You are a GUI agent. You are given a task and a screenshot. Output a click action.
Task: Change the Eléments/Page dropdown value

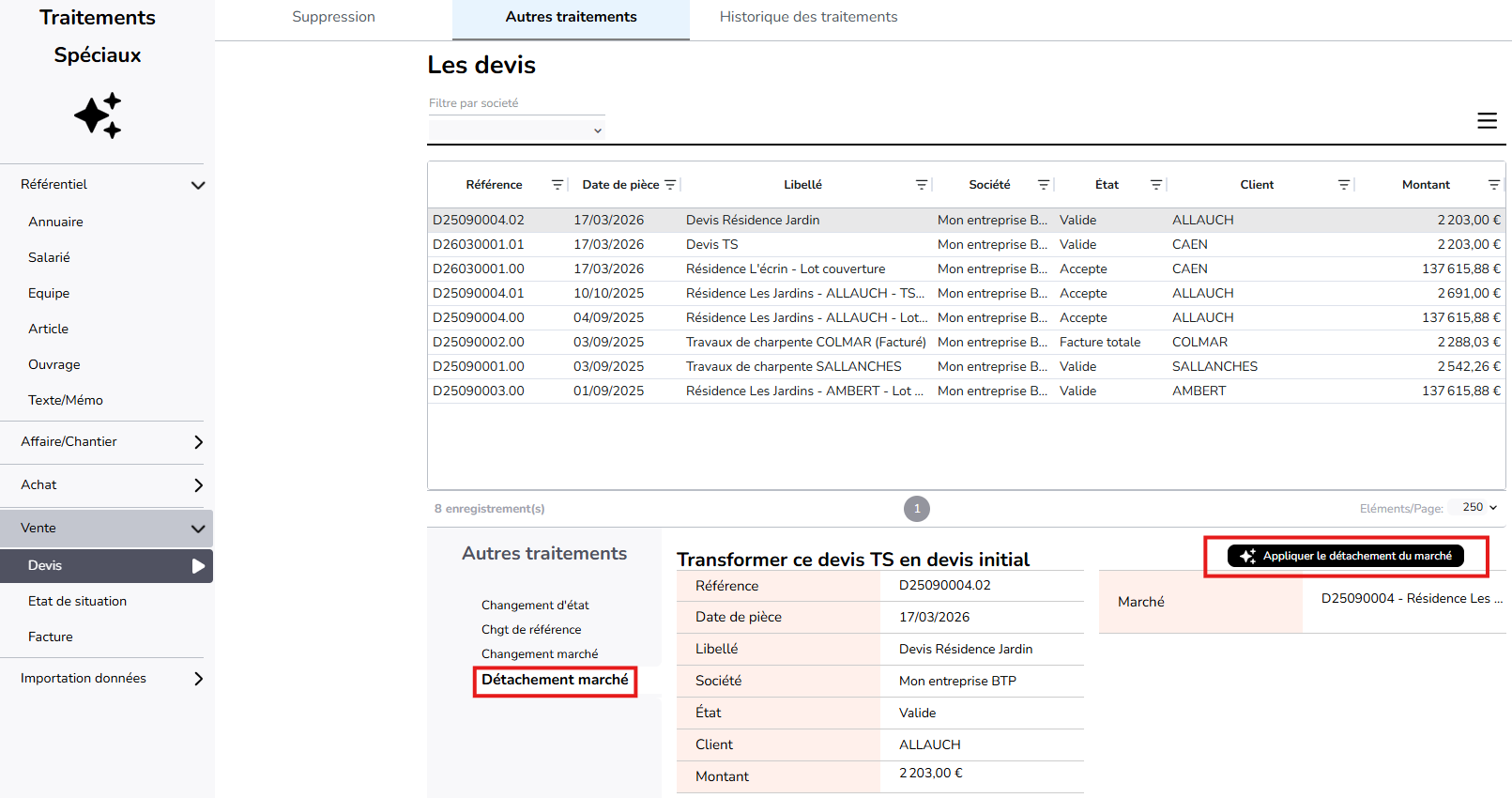[x=1479, y=508]
